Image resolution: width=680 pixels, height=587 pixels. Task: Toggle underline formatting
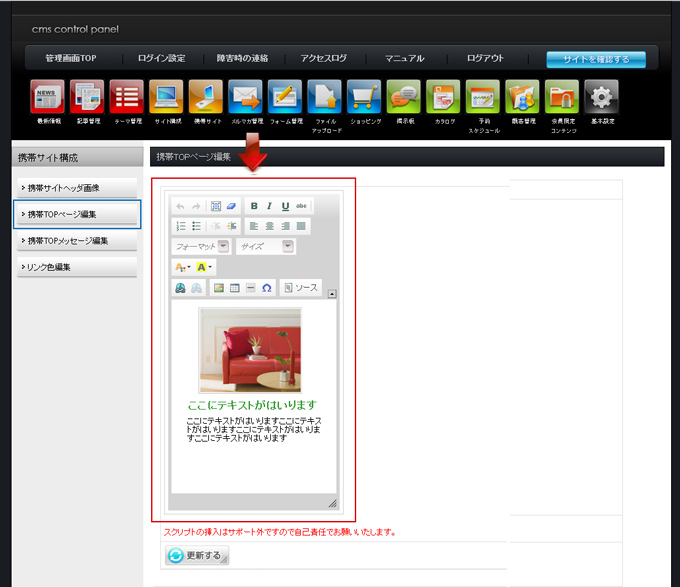click(285, 206)
